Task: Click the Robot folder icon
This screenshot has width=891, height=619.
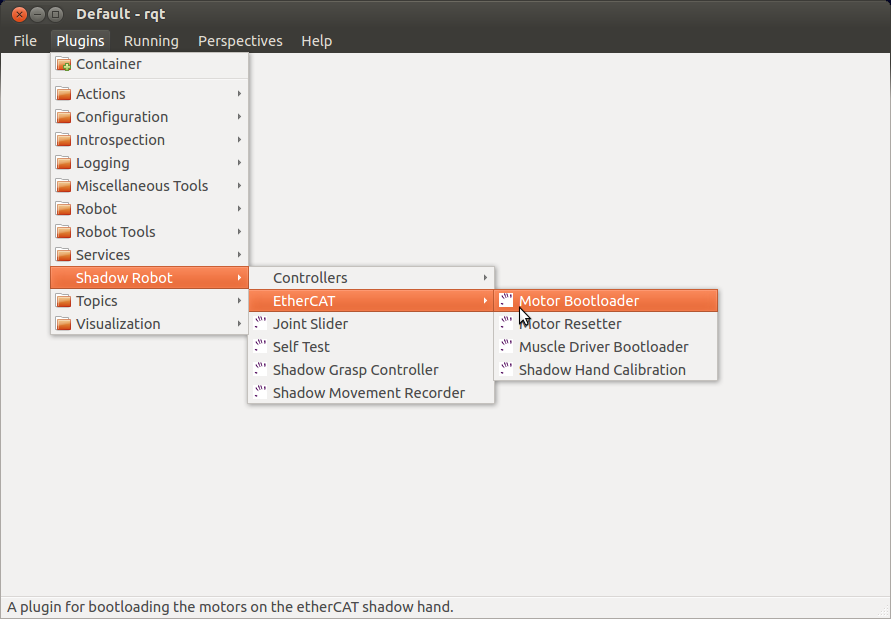Action: [63, 208]
